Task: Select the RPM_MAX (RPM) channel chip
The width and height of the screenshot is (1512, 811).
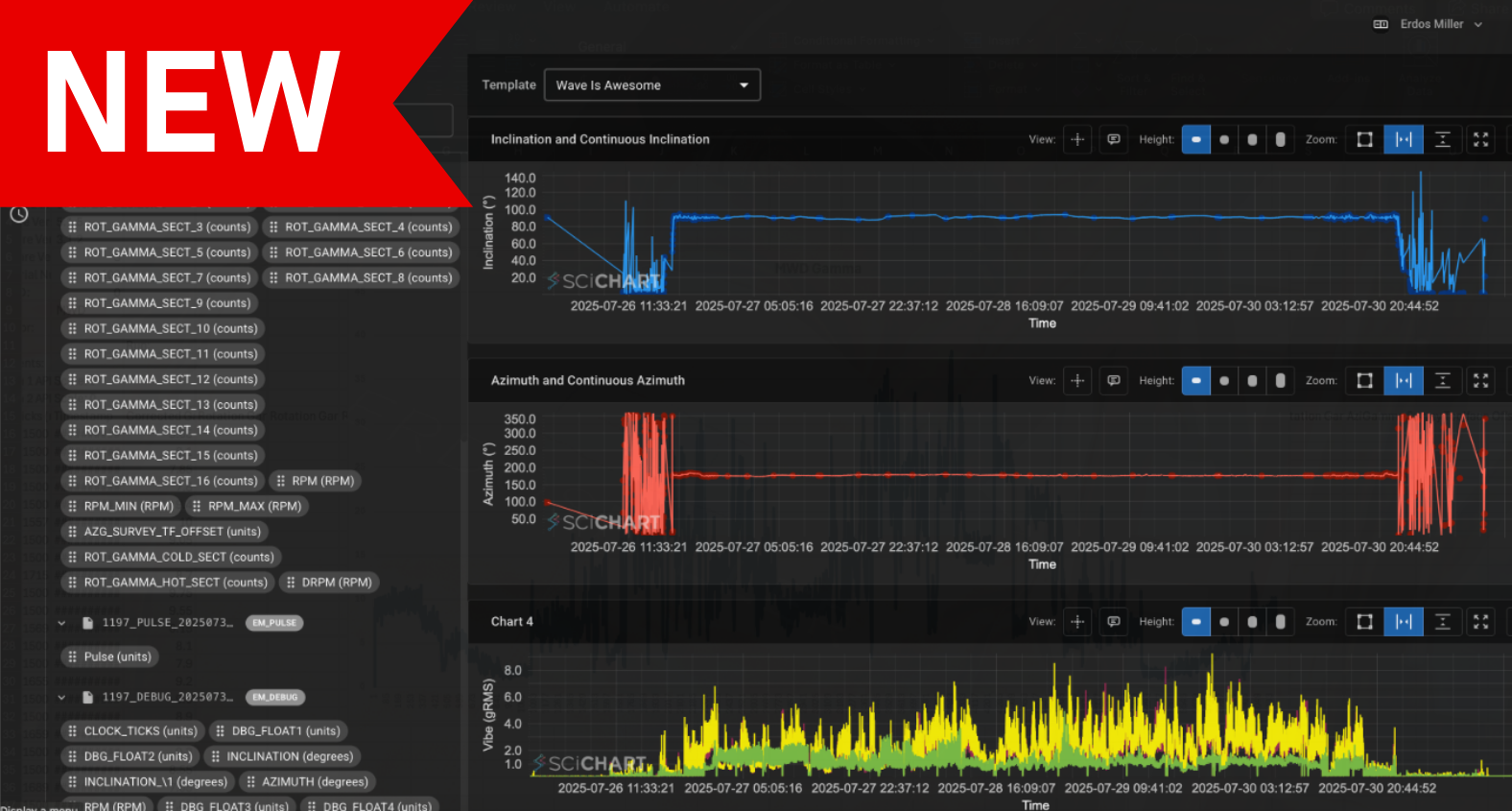Action: coord(246,506)
